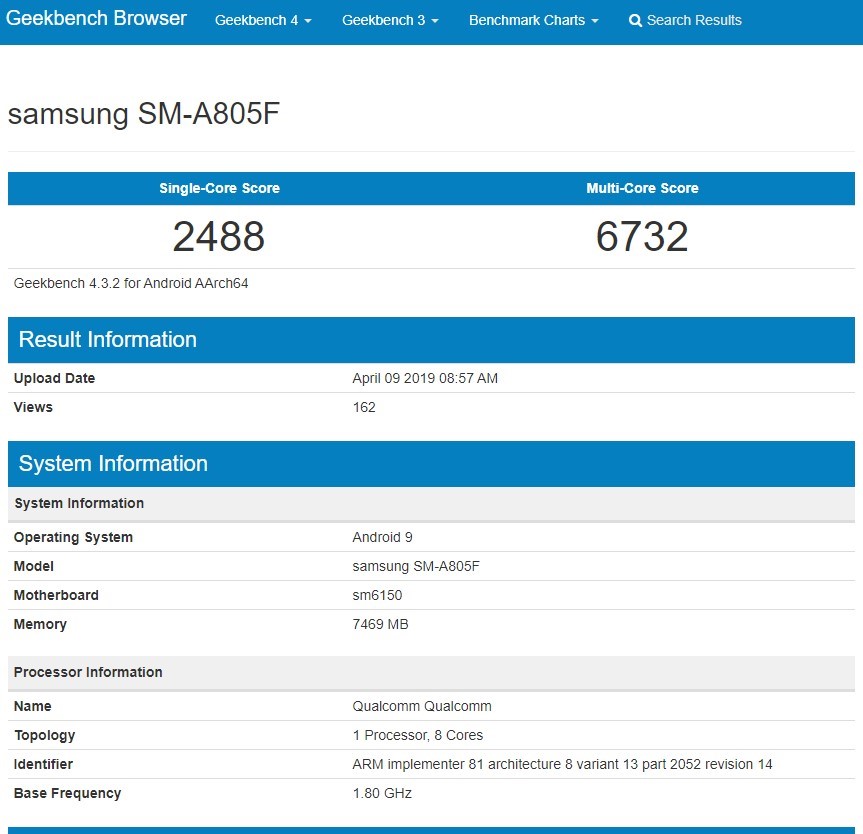863x834 pixels.
Task: Click the Upload Date label
Action: coord(54,378)
